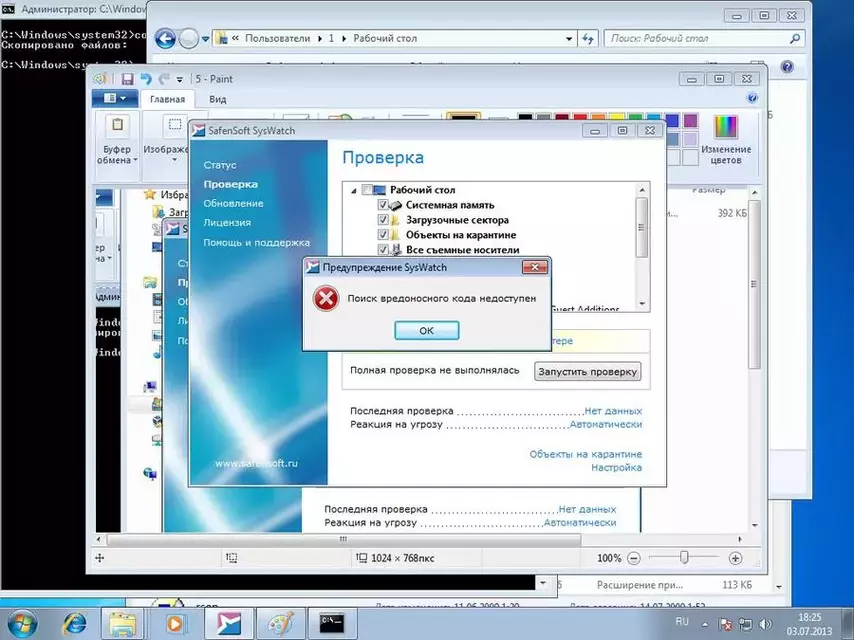Click the Explorer refresh button

pyautogui.click(x=587, y=39)
